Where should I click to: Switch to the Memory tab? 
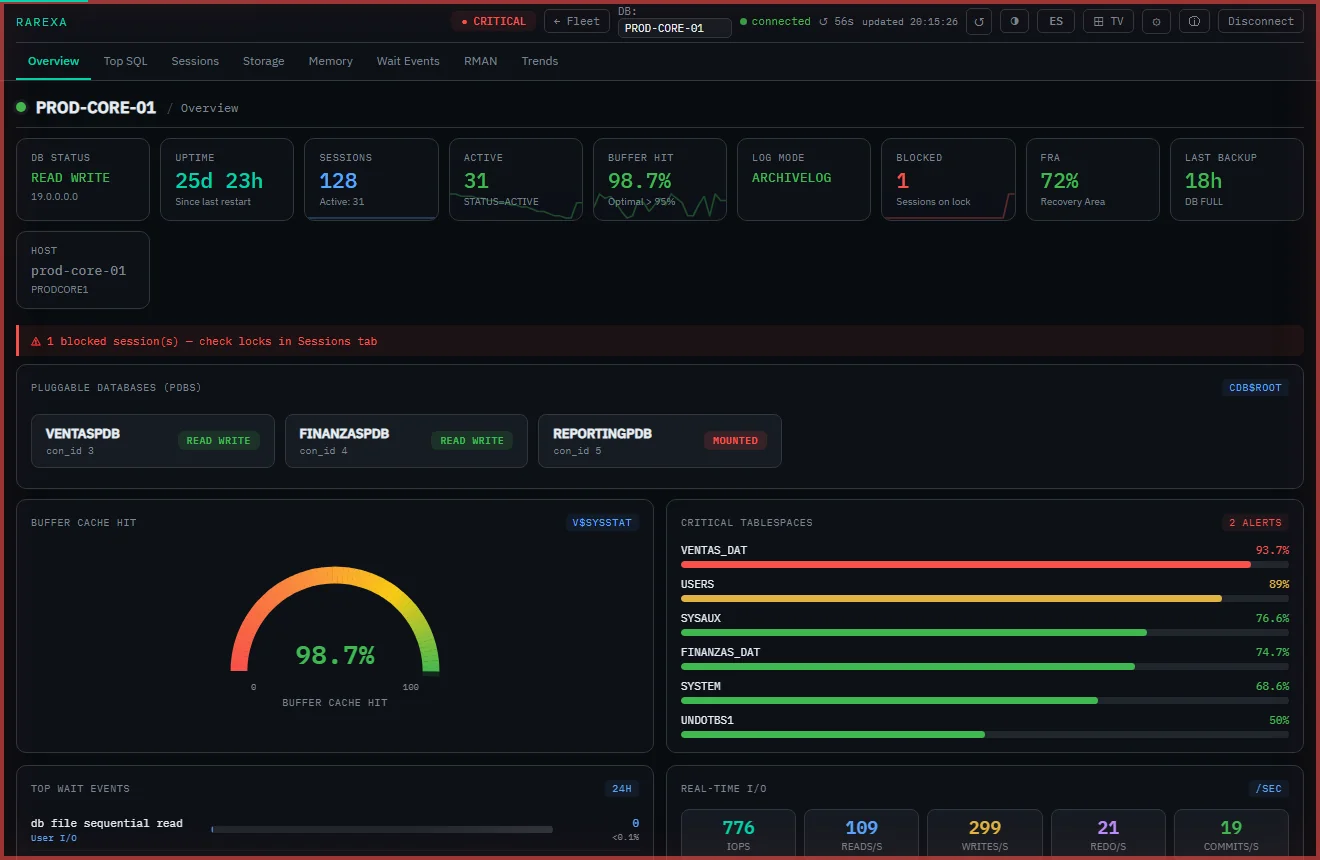tap(331, 61)
